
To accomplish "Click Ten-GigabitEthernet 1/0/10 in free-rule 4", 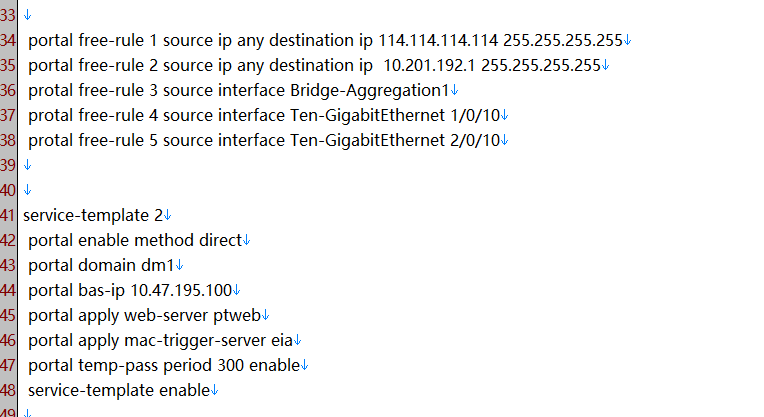I will click(395, 115).
